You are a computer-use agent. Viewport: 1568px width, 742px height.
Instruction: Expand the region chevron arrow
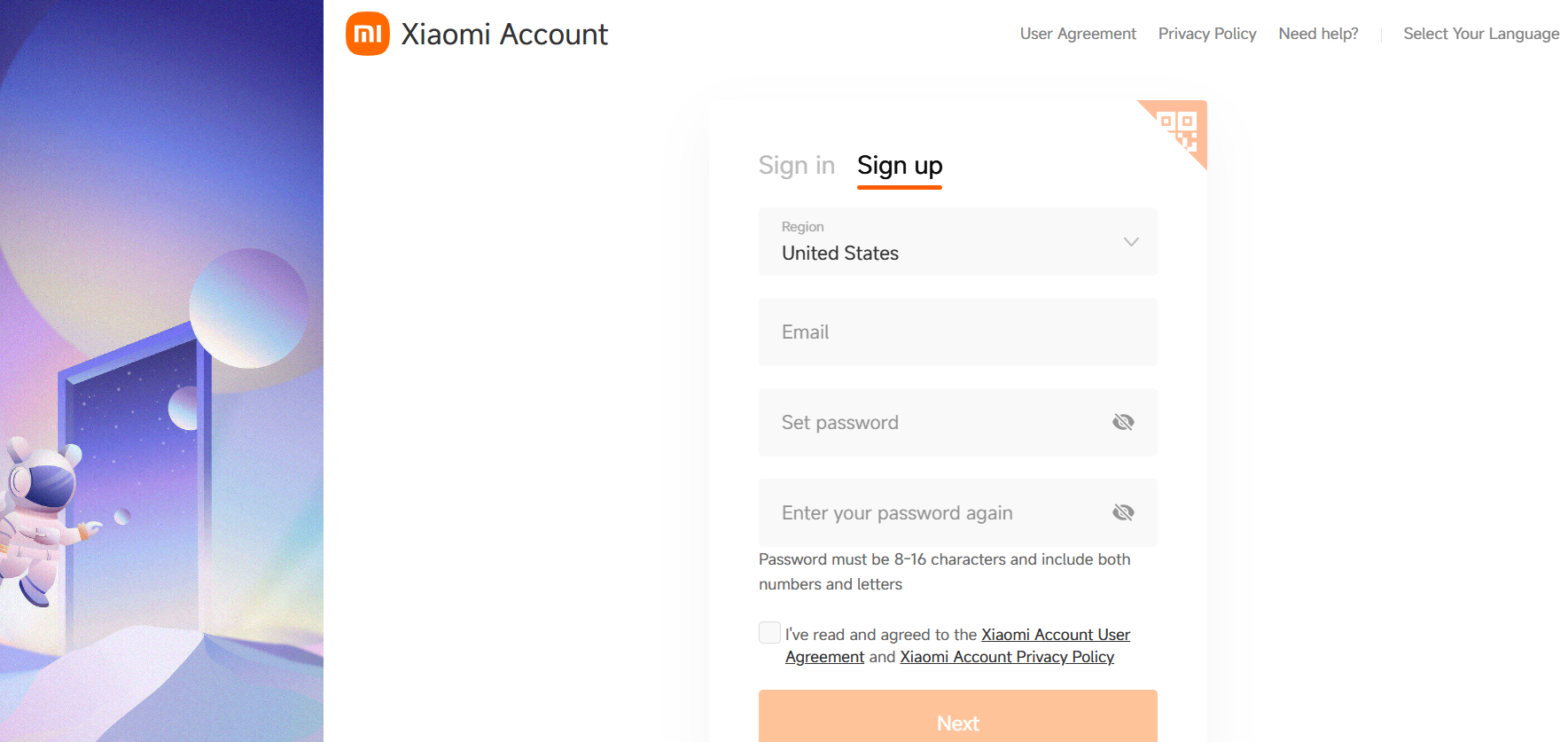[x=1131, y=242]
